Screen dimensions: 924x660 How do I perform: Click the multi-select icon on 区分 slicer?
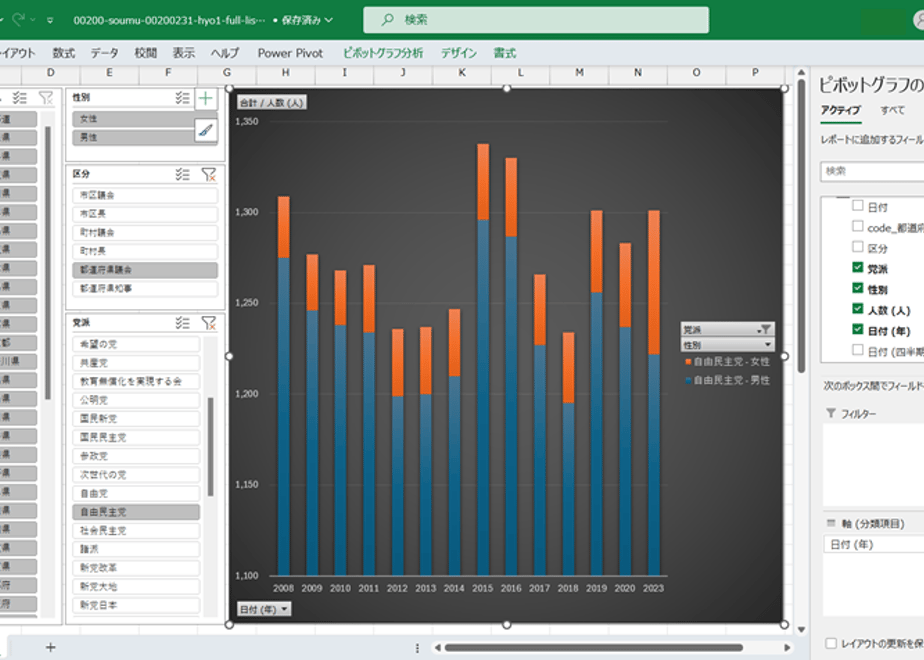click(182, 174)
